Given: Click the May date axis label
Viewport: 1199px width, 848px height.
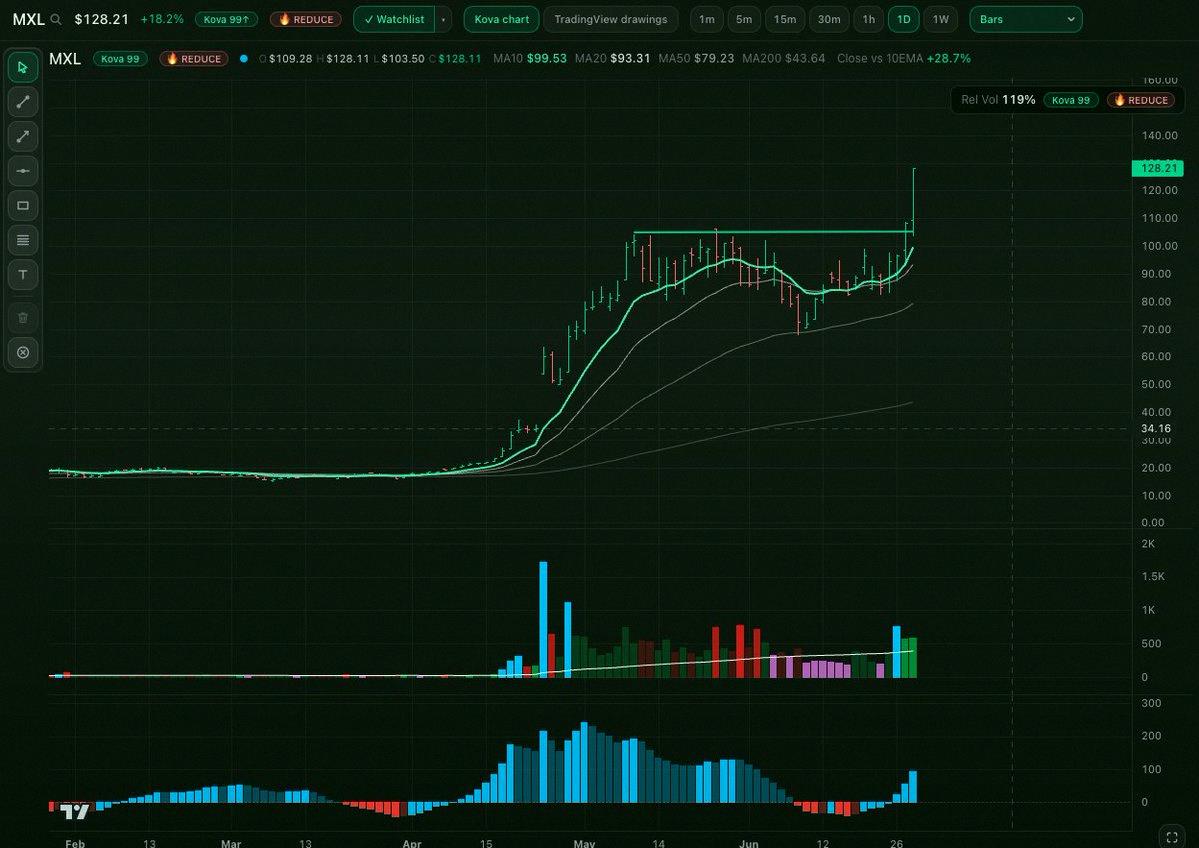Looking at the screenshot, I should pyautogui.click(x=584, y=843).
